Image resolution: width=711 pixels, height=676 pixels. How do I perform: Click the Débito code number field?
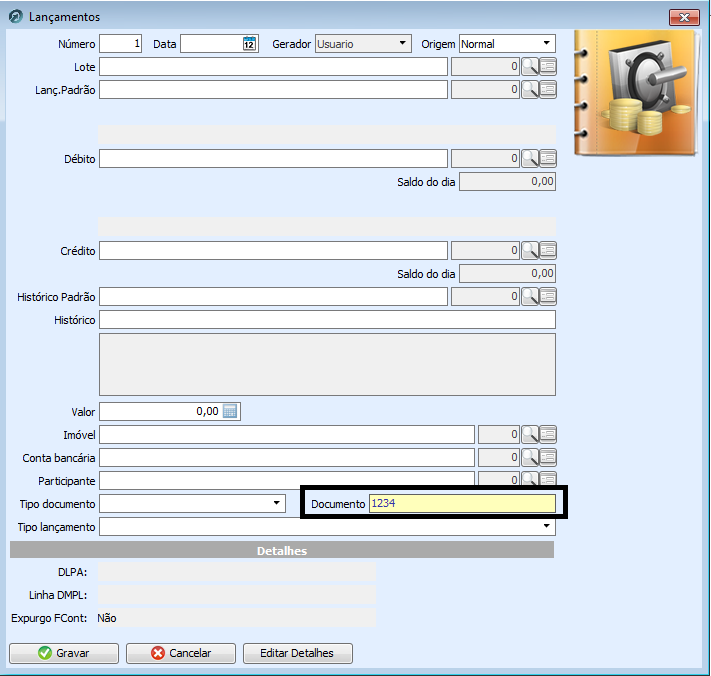(485, 159)
